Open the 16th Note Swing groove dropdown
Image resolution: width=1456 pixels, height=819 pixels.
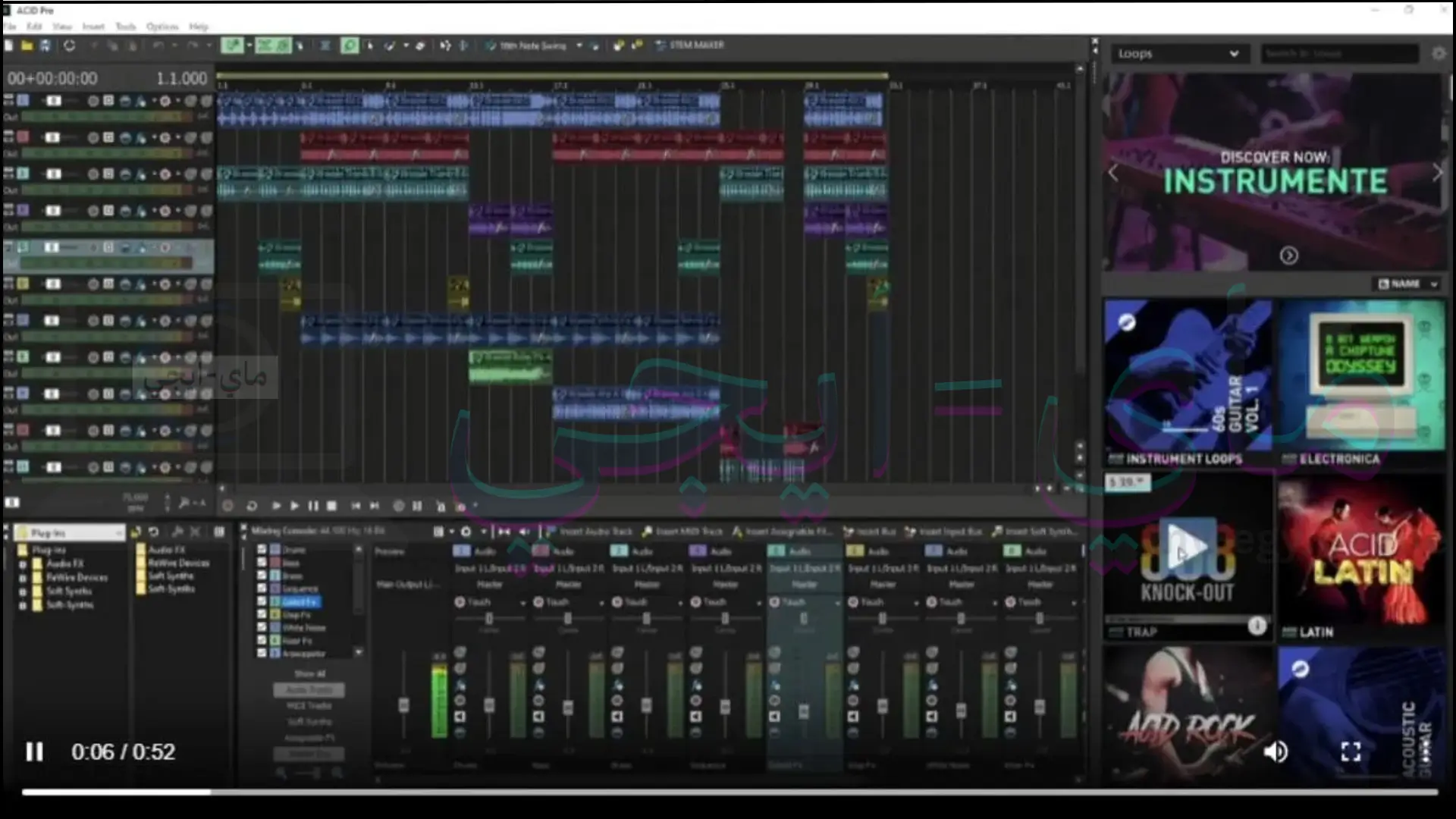pyautogui.click(x=579, y=45)
